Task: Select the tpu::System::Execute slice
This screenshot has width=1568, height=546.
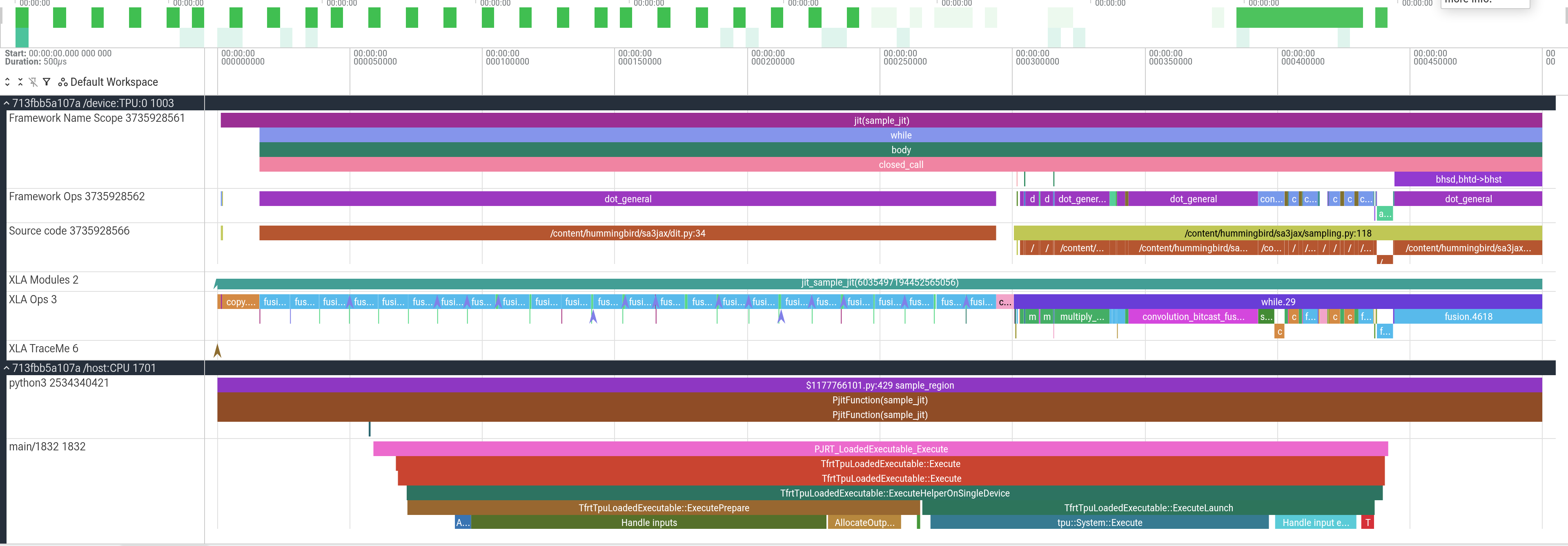Action: point(1099,522)
